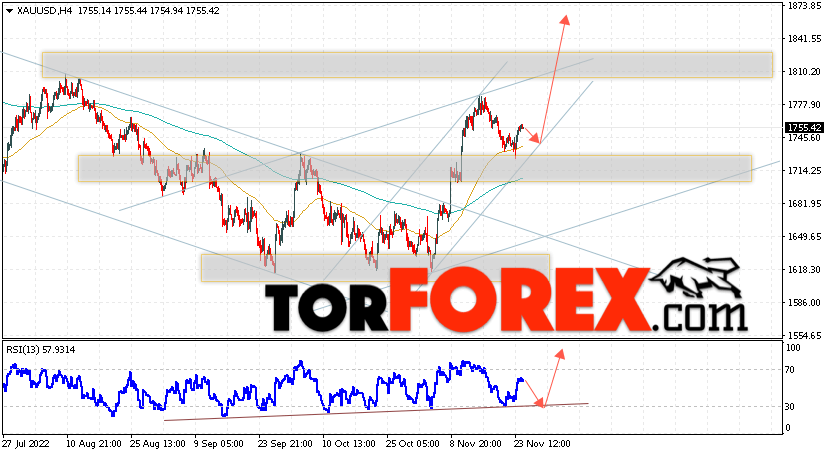Click the 1810.20 price axis label
This screenshot has width=828, height=455.
coord(804,72)
